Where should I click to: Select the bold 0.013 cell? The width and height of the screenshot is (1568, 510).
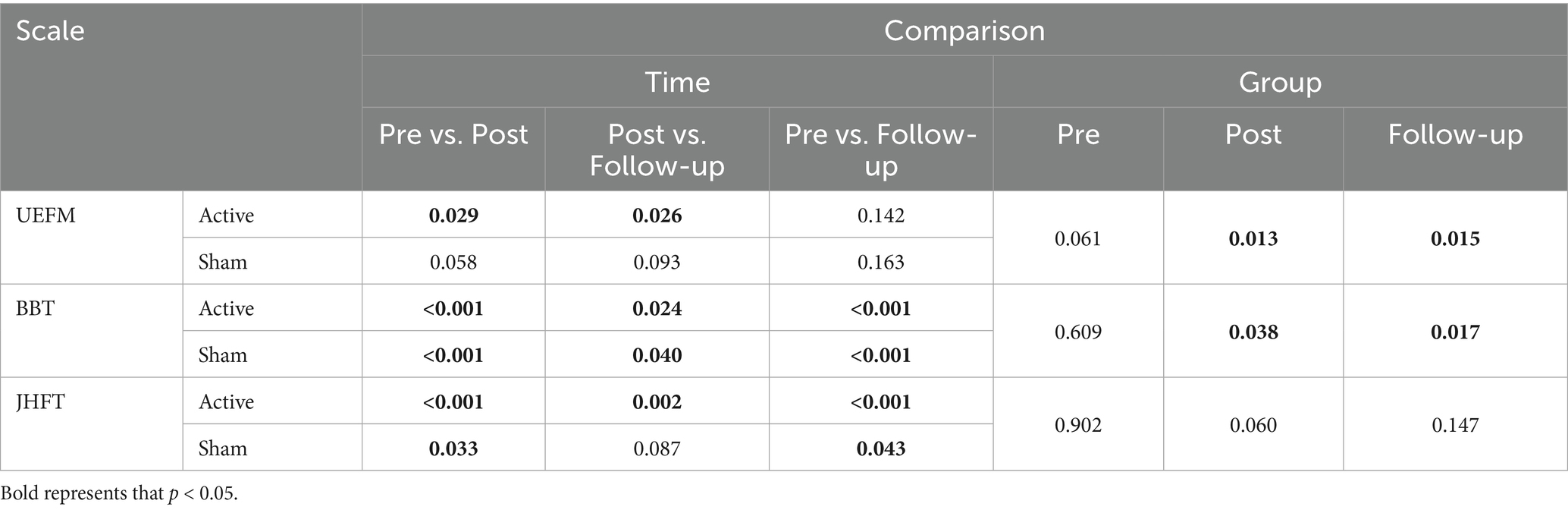pos(1253,239)
